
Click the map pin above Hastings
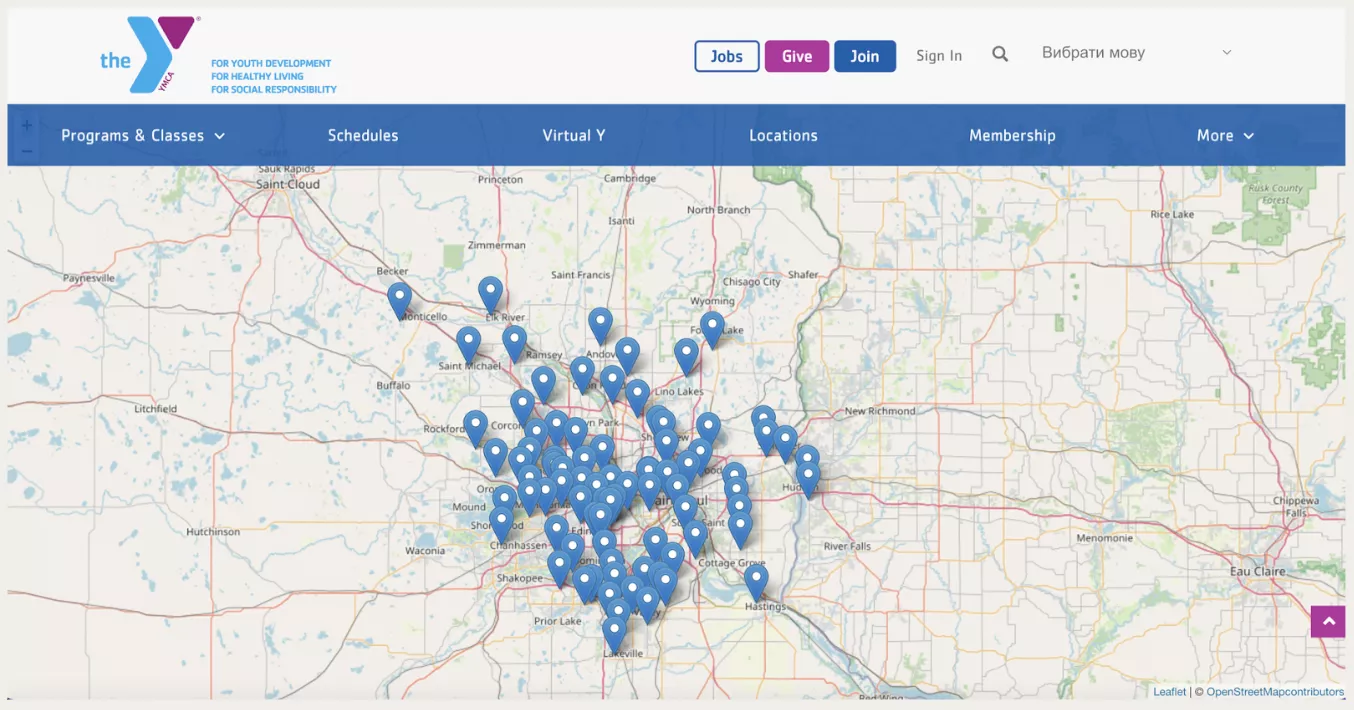pos(756,580)
